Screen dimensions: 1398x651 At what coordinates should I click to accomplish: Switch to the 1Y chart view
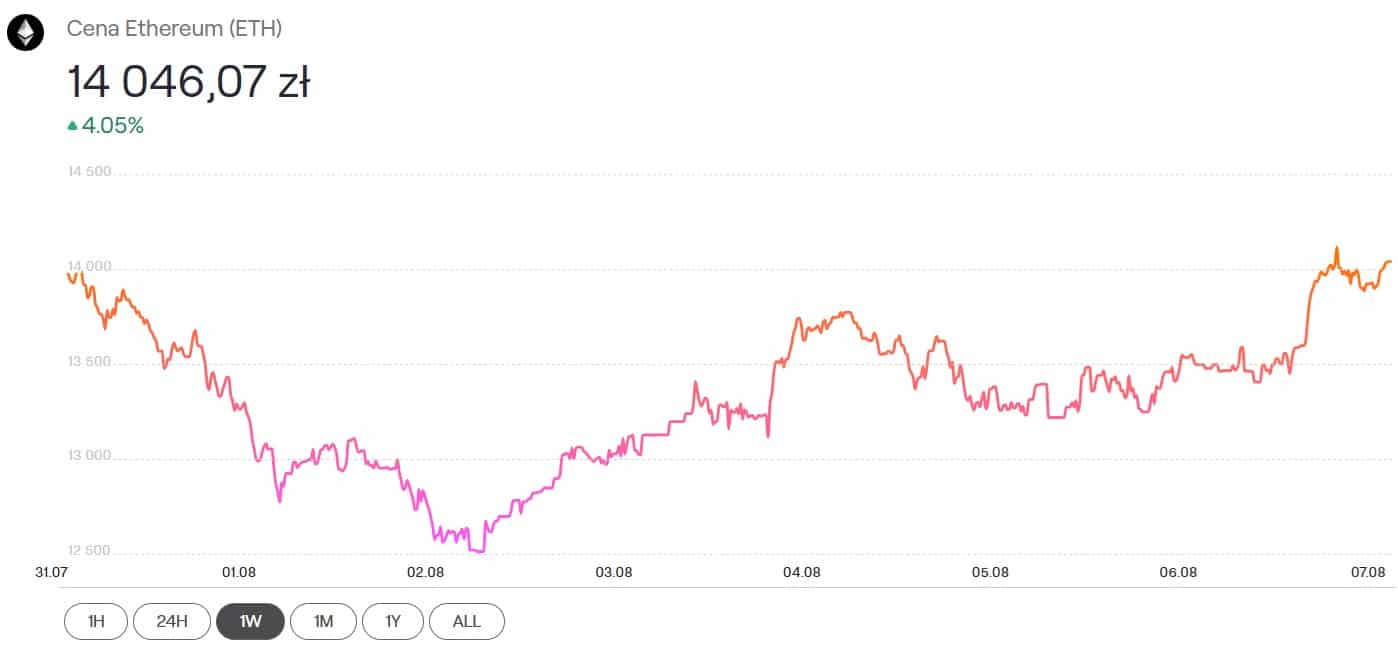[393, 621]
